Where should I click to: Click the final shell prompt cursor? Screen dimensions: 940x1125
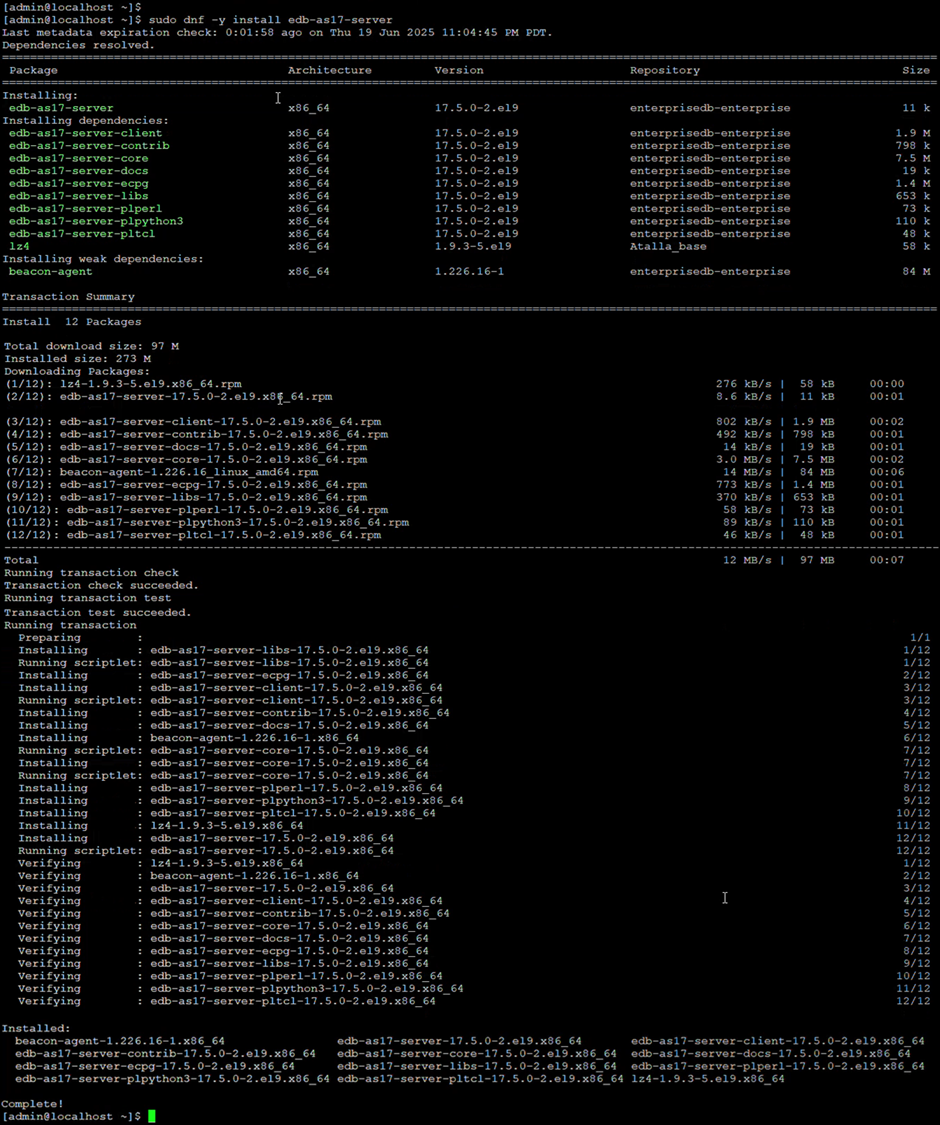[151, 1116]
